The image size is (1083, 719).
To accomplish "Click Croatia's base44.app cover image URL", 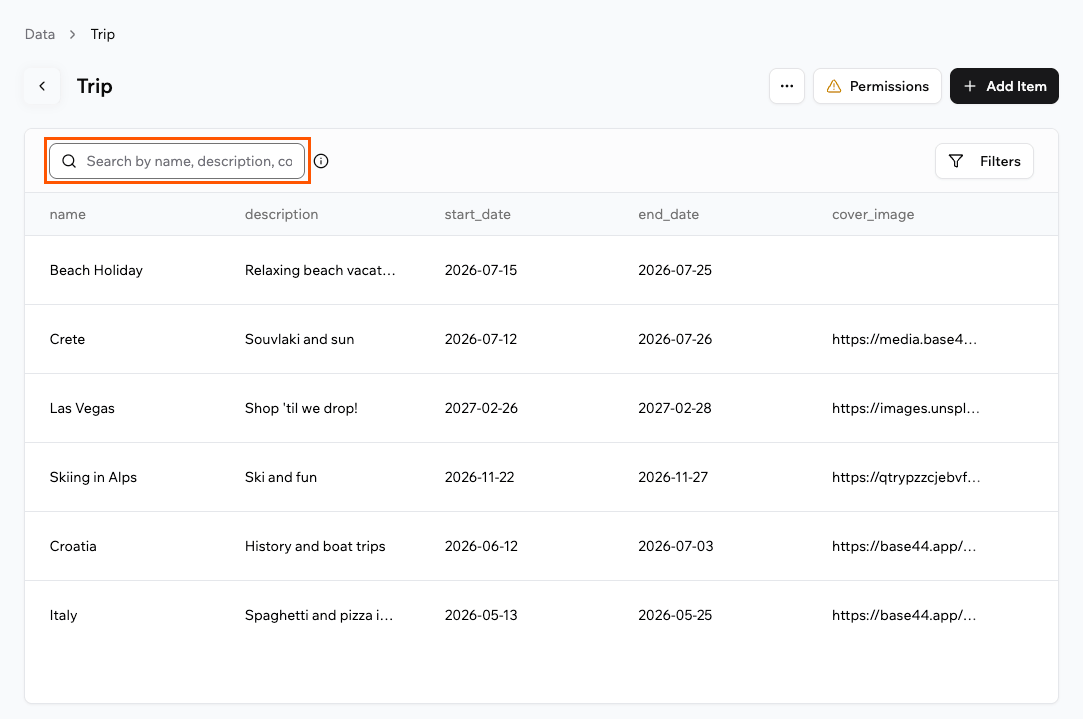I will [x=903, y=546].
